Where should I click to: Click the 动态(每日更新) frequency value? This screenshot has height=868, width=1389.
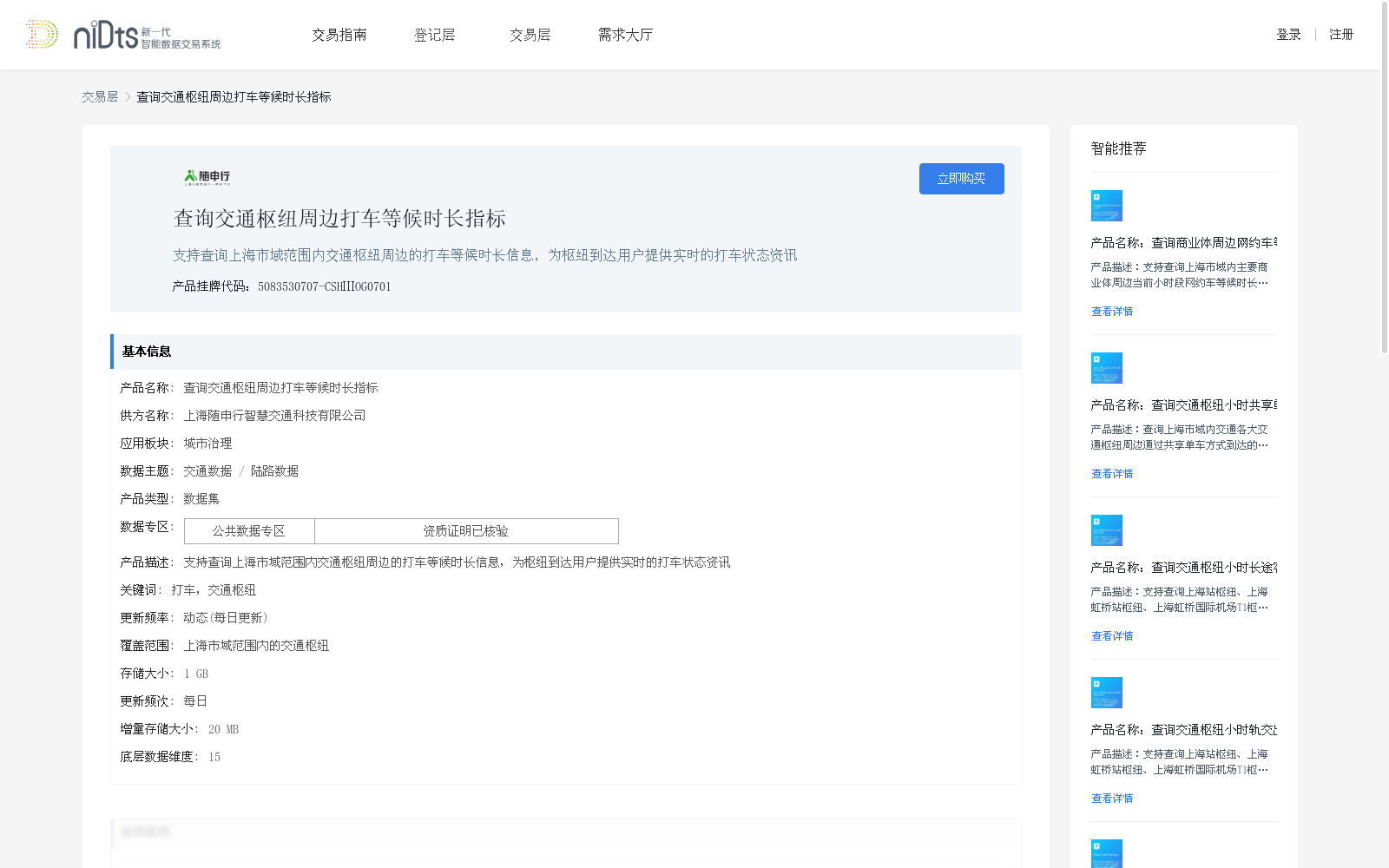226,618
